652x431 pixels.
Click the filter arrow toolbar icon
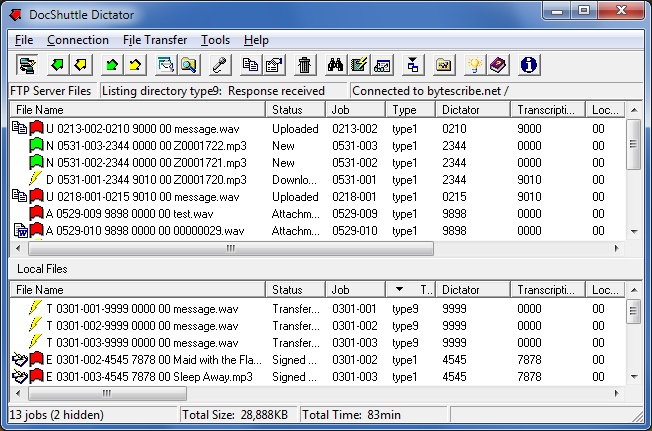[413, 65]
